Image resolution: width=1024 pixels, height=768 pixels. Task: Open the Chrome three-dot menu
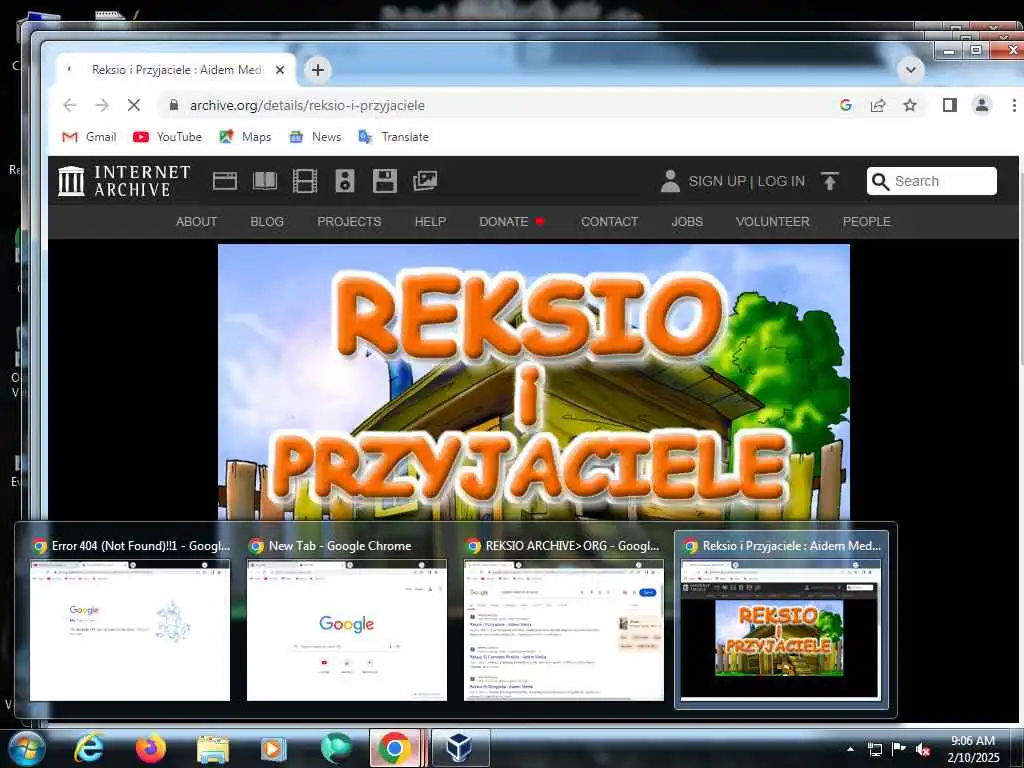(1014, 105)
